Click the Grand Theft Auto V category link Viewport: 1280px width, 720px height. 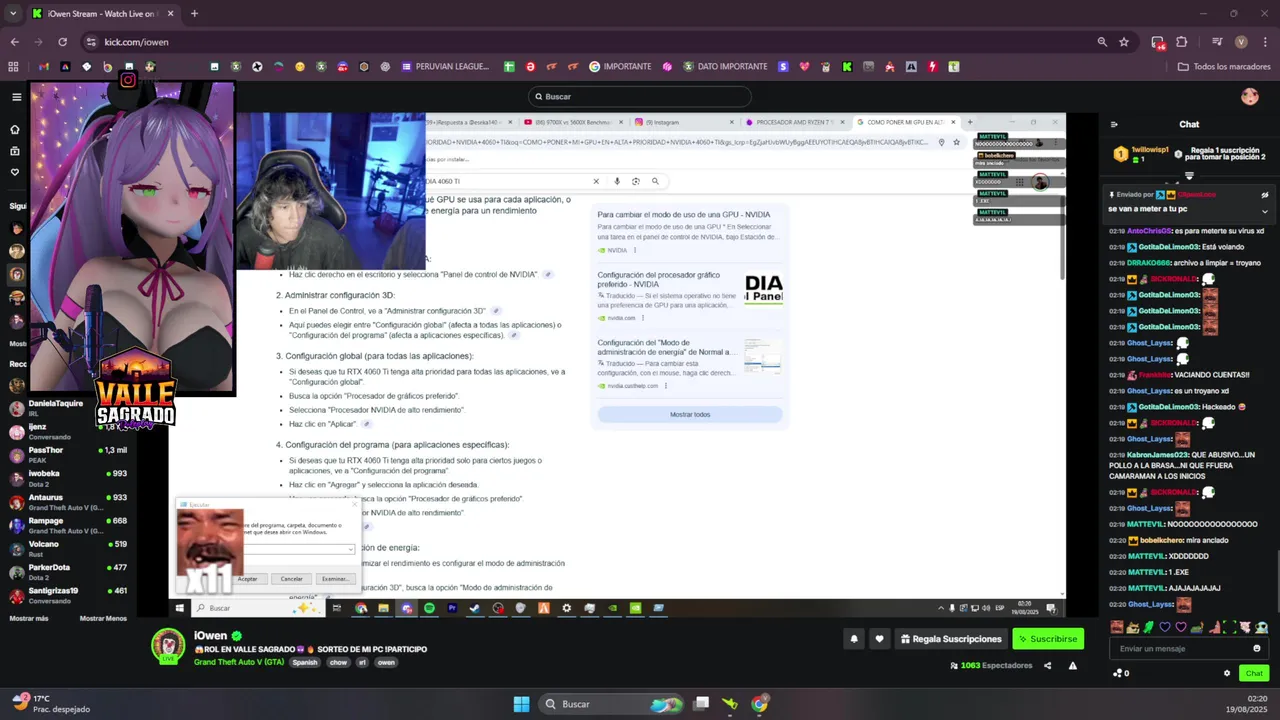coord(239,663)
